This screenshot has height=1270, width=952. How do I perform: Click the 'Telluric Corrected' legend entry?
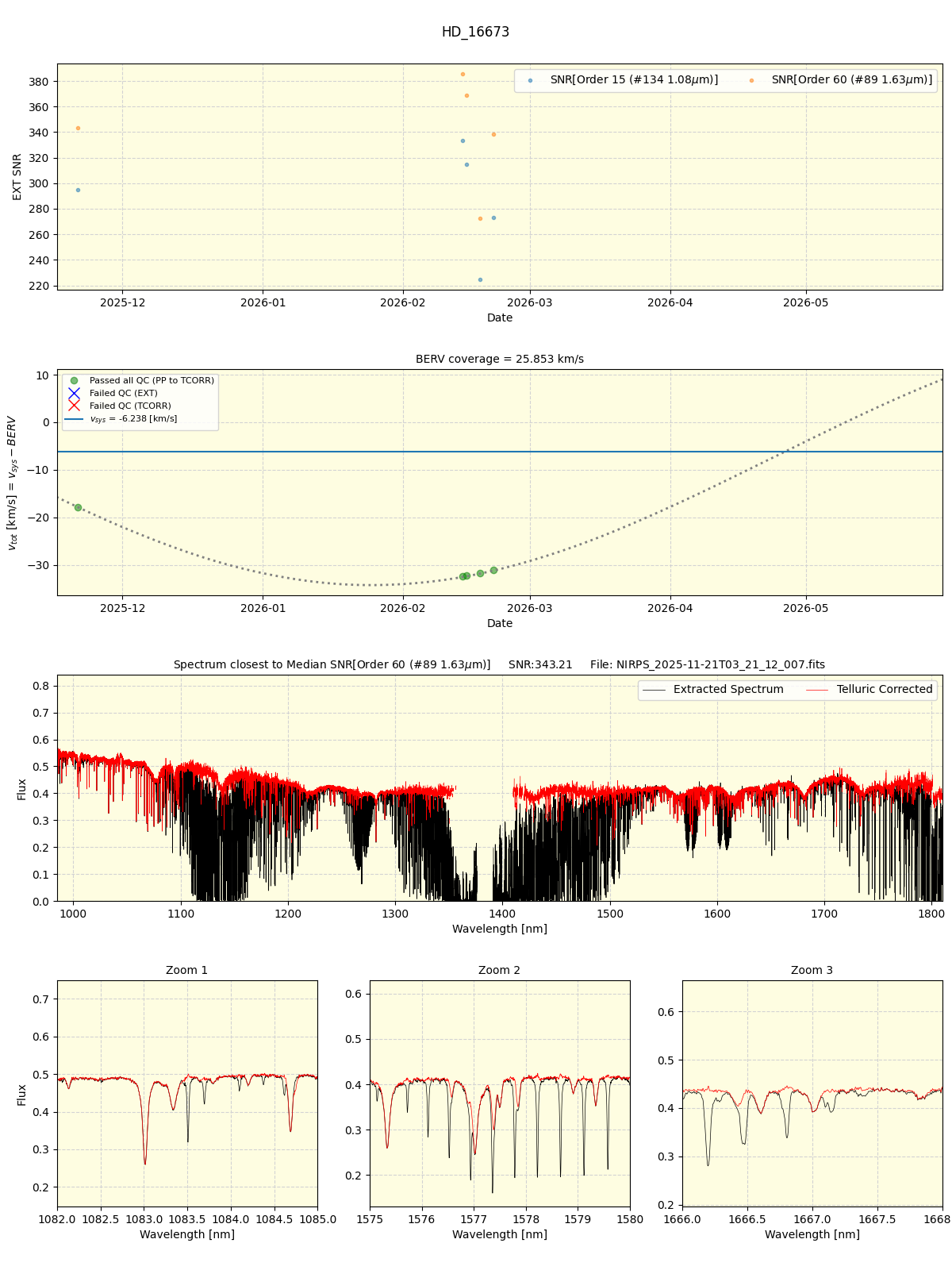coord(869,690)
